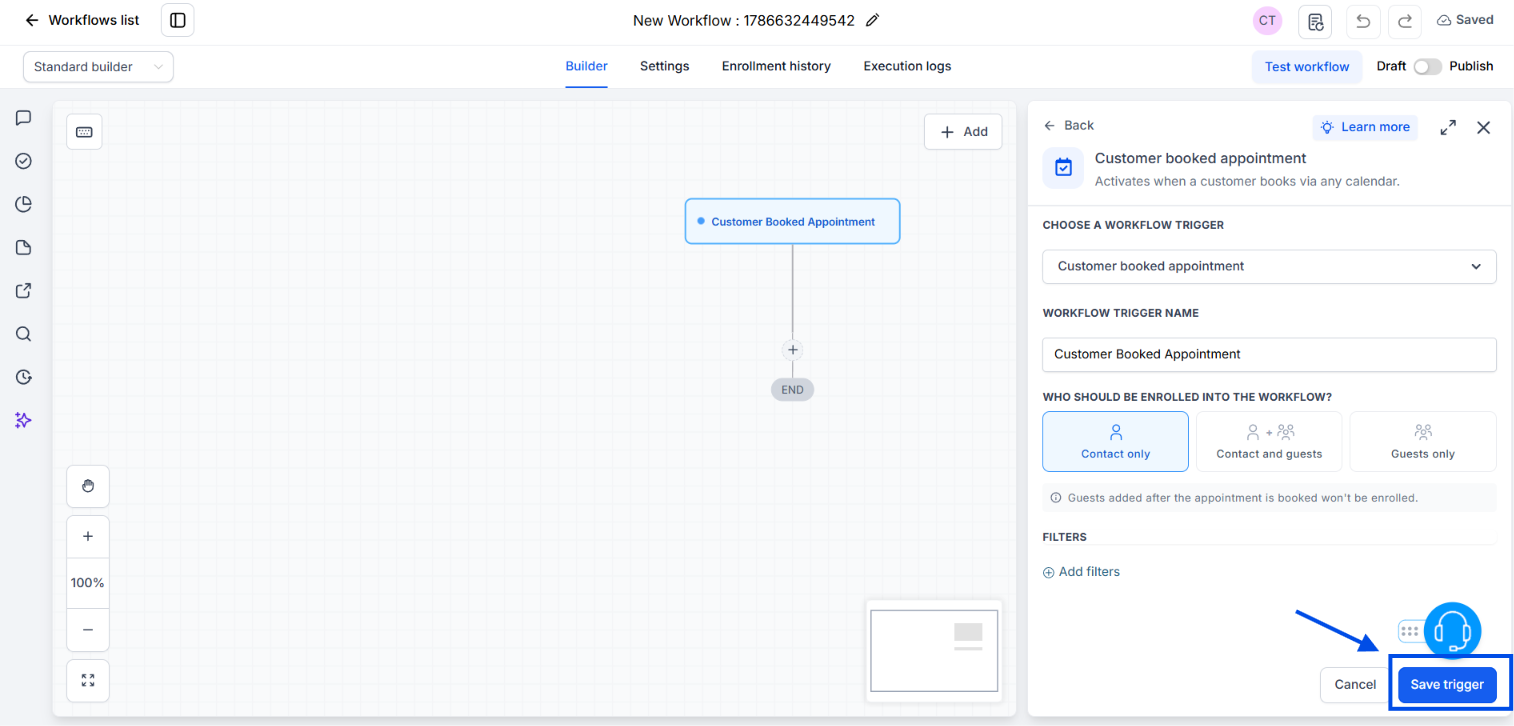This screenshot has height=726, width=1514.
Task: Open the AI sparkles sidebar icon
Action: pyautogui.click(x=24, y=420)
